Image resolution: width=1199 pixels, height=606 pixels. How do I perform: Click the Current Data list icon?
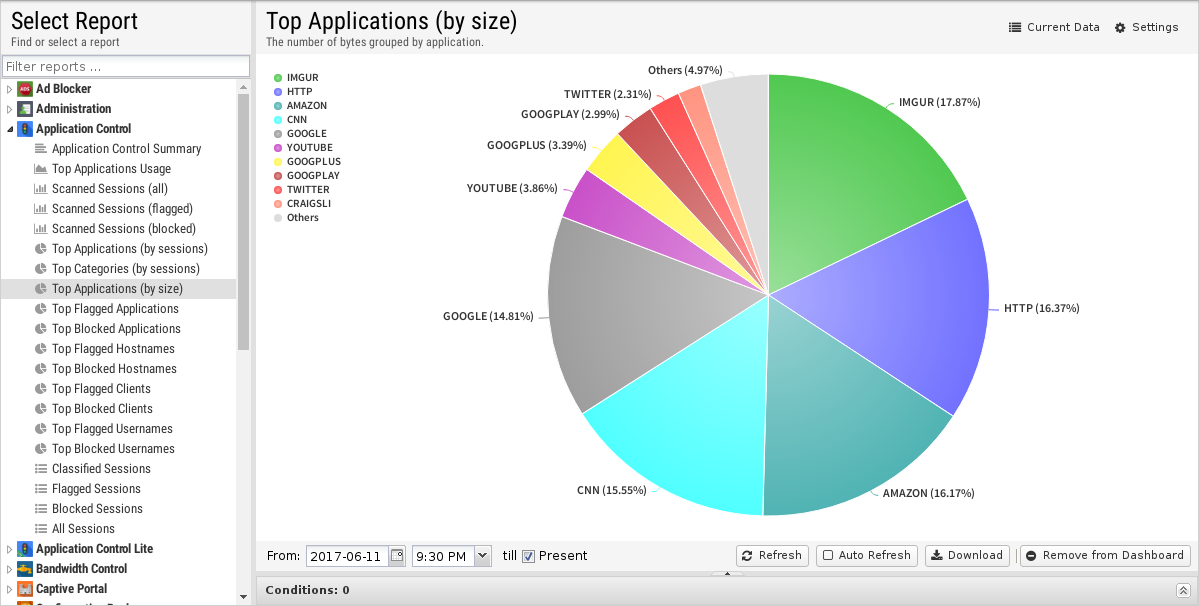(1015, 28)
